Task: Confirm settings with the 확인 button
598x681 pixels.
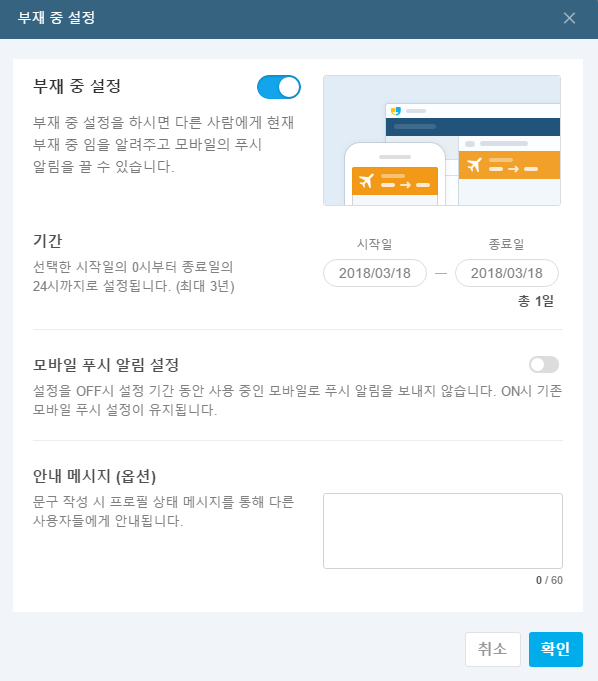Action: [556, 649]
